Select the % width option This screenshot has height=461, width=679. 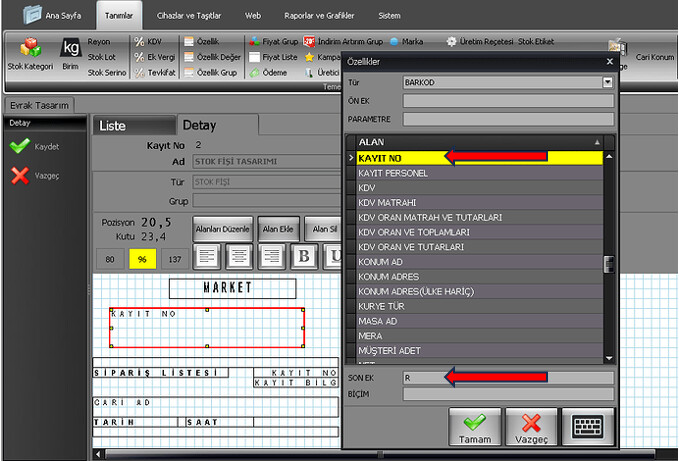(142, 259)
